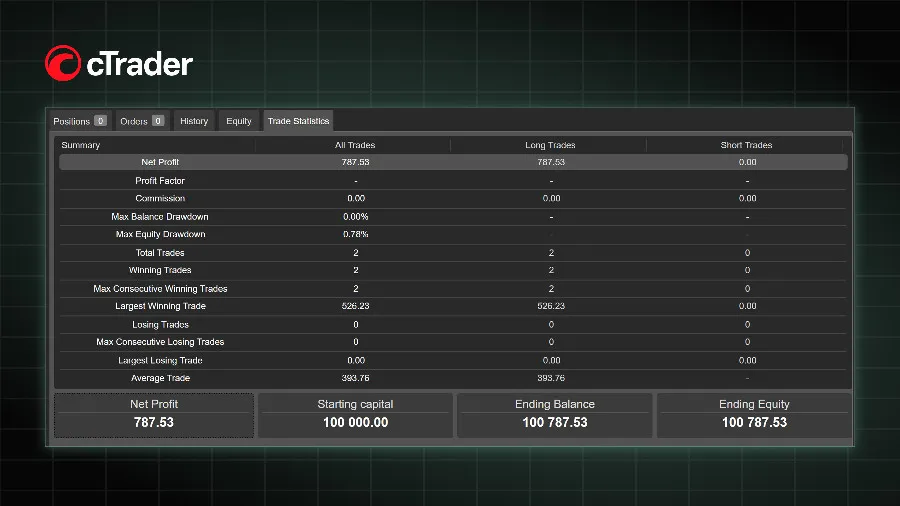Select the Winning Trades row label
The height and width of the screenshot is (506, 900).
point(160,270)
